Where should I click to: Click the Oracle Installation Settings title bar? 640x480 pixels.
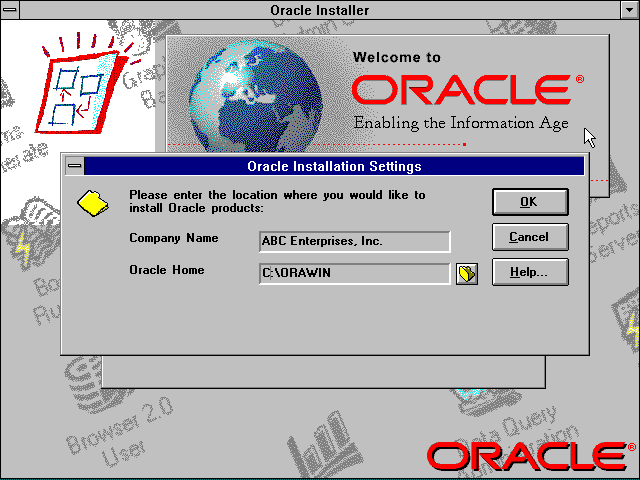pos(333,167)
